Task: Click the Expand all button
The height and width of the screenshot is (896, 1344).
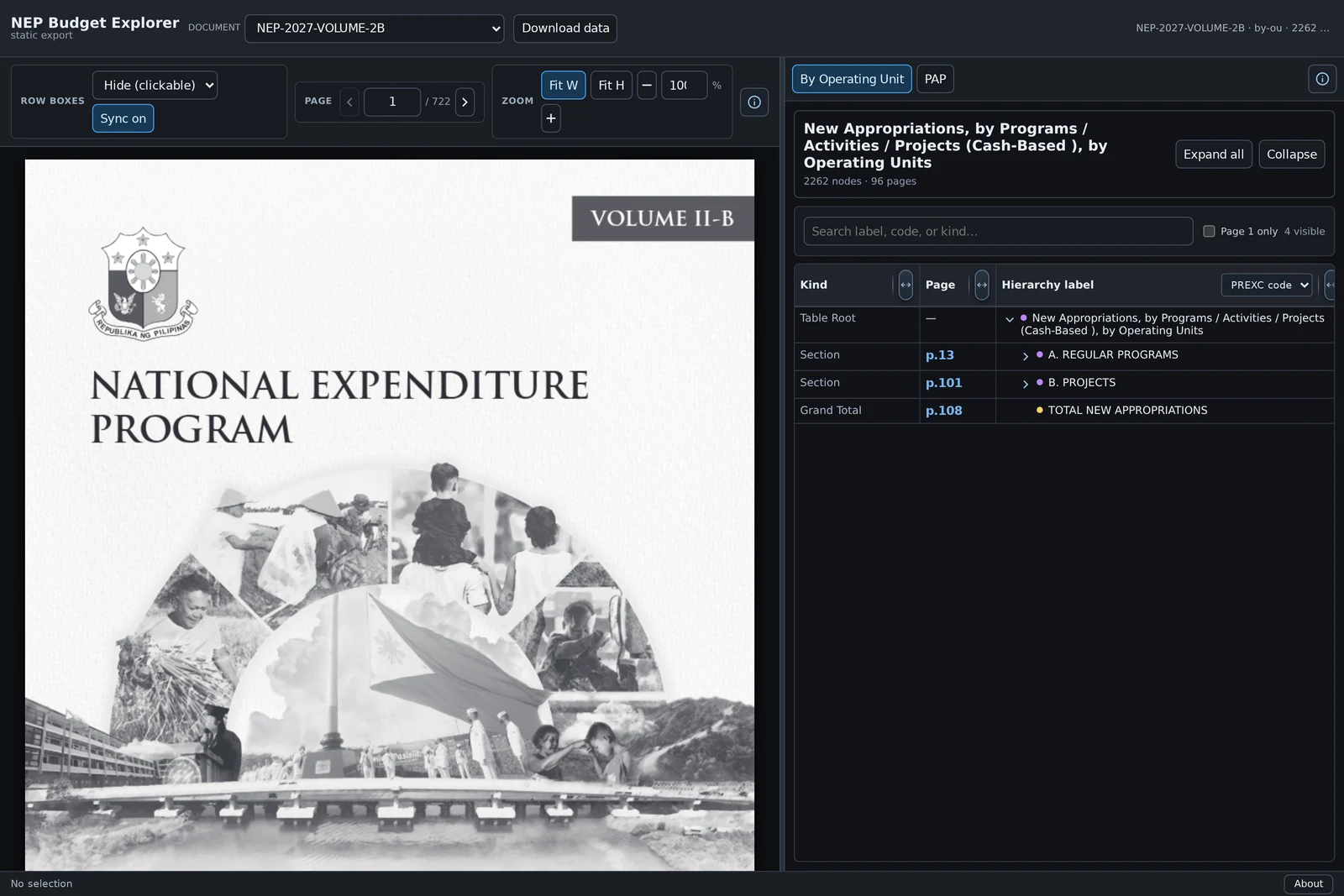Action: pyautogui.click(x=1214, y=155)
